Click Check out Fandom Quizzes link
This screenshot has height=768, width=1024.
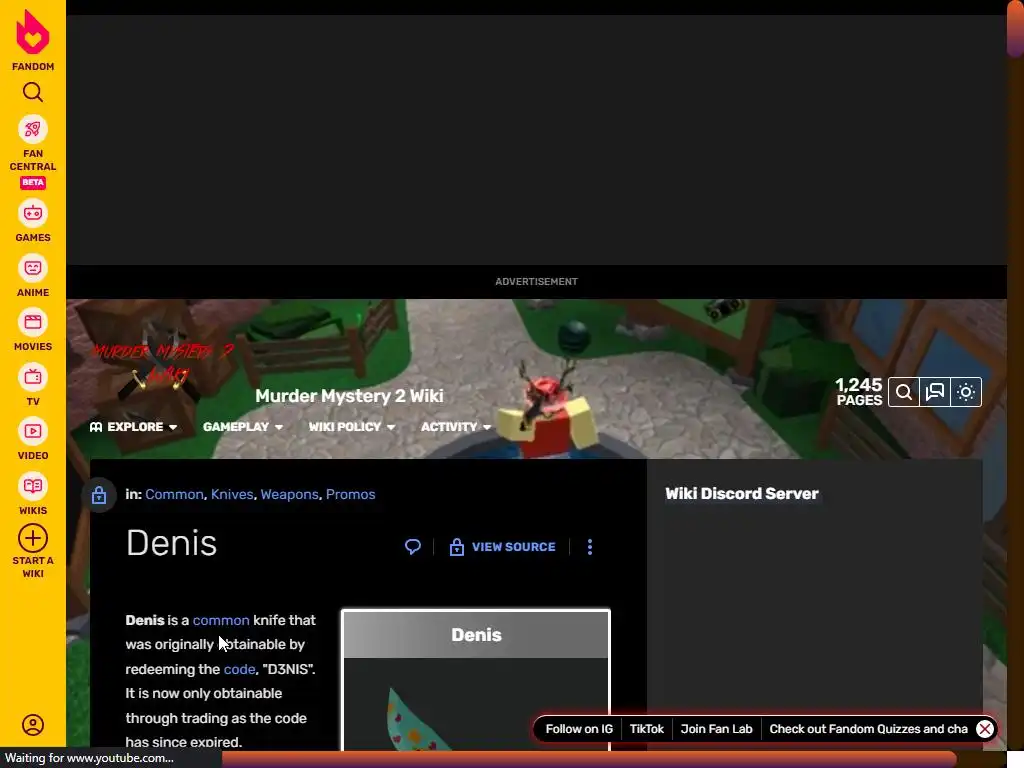point(869,729)
